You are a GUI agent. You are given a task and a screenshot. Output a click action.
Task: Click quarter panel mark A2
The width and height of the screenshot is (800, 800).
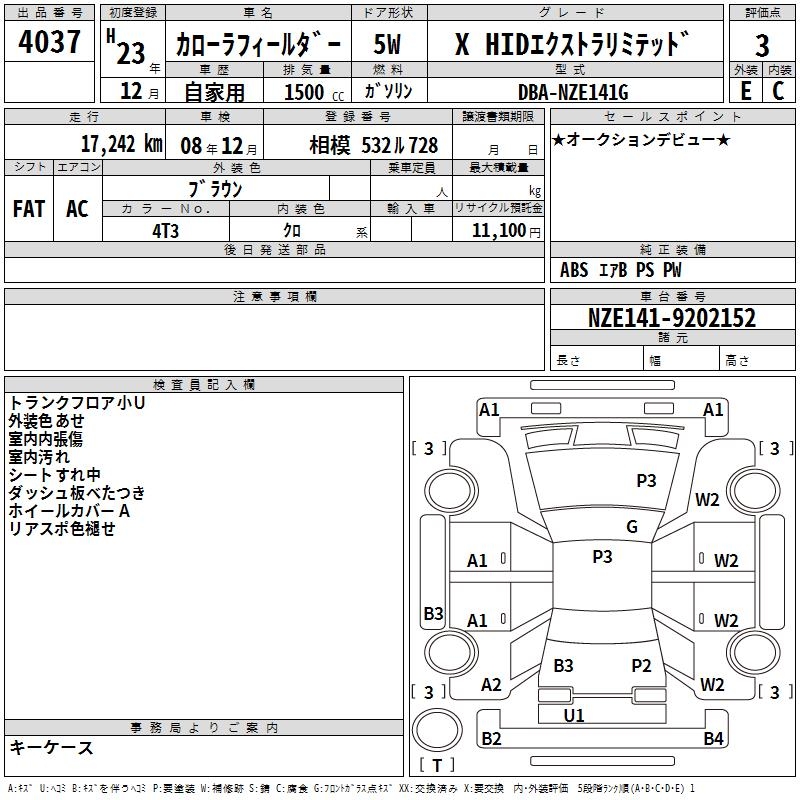coord(491,685)
